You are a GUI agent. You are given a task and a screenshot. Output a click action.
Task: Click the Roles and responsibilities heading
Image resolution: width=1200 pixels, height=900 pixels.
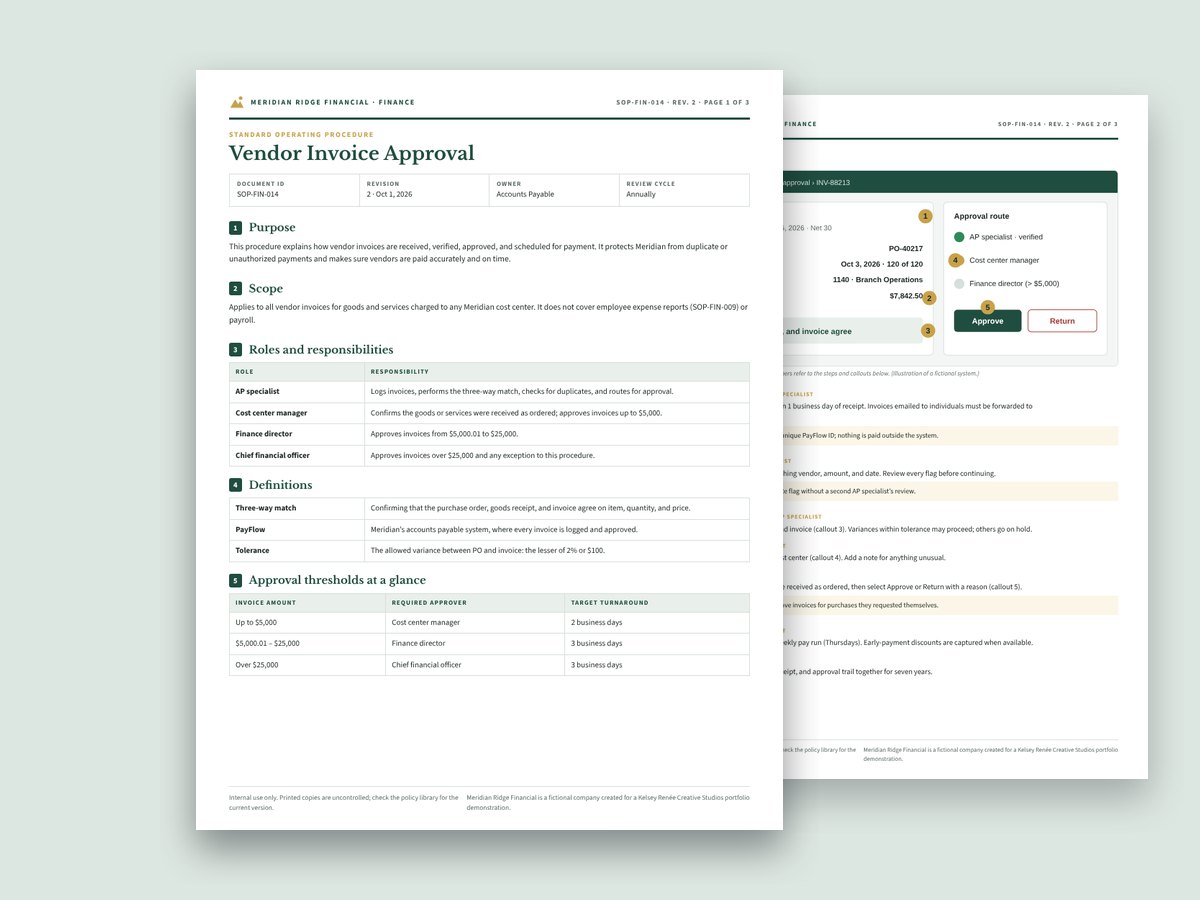click(321, 350)
